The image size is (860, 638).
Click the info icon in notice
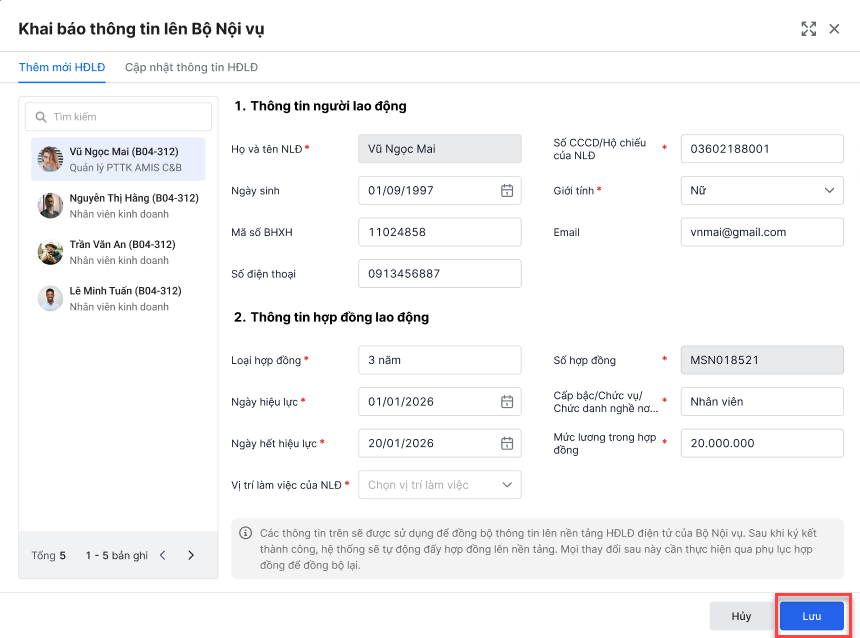click(x=245, y=533)
